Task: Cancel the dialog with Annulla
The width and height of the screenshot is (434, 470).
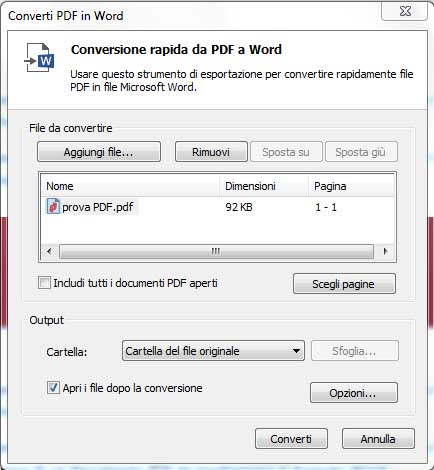Action: 378,439
